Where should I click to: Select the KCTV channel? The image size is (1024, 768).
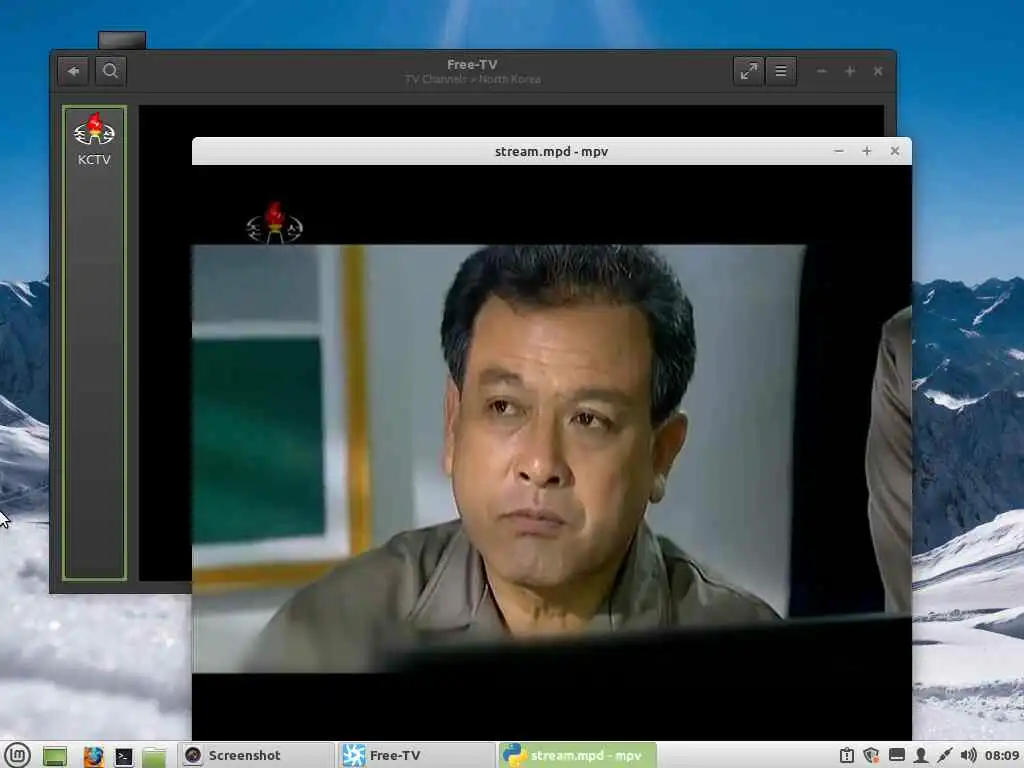(x=94, y=141)
